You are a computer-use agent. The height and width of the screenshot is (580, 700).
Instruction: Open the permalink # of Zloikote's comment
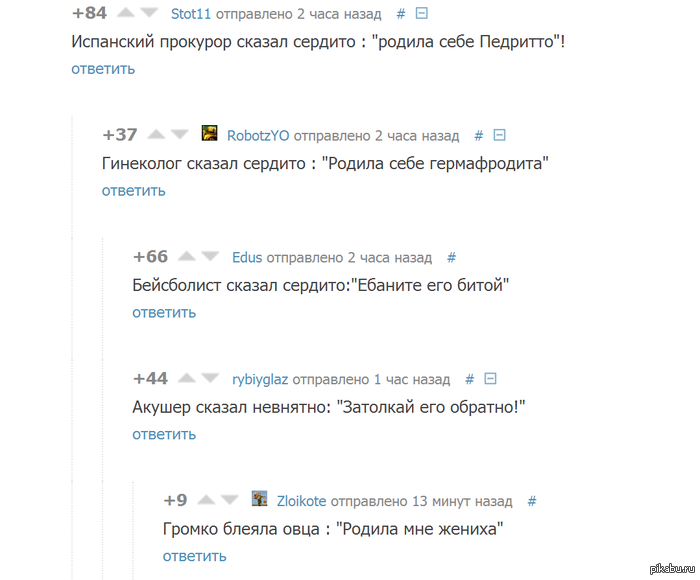(x=532, y=500)
